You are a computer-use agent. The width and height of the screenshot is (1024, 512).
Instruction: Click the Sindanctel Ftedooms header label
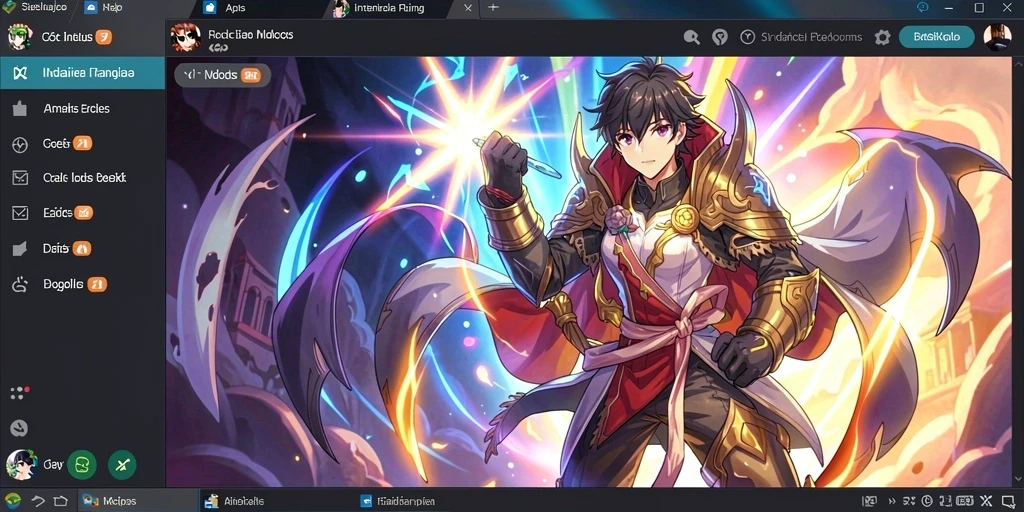[x=811, y=37]
